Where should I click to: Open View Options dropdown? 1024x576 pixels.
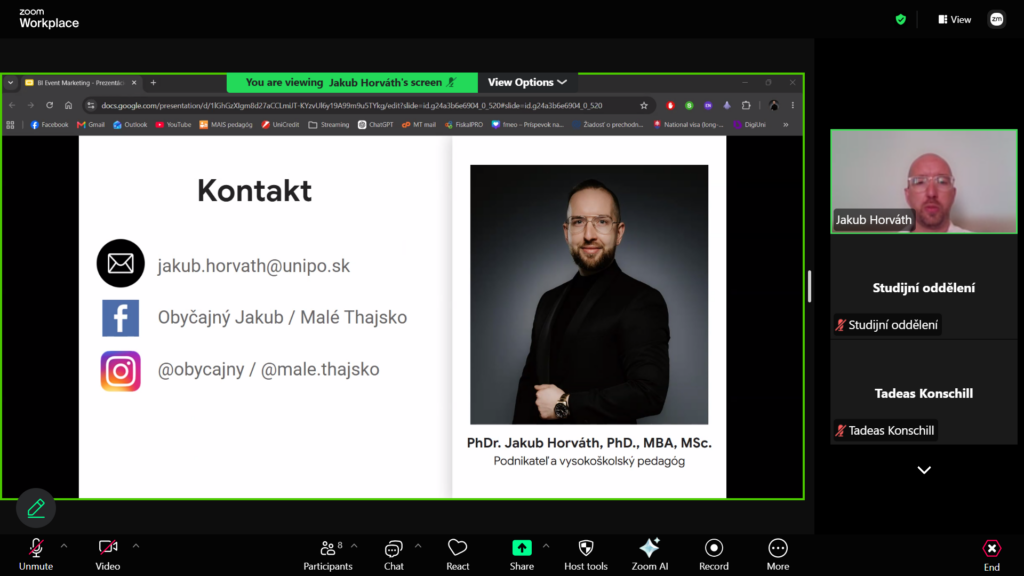click(527, 82)
